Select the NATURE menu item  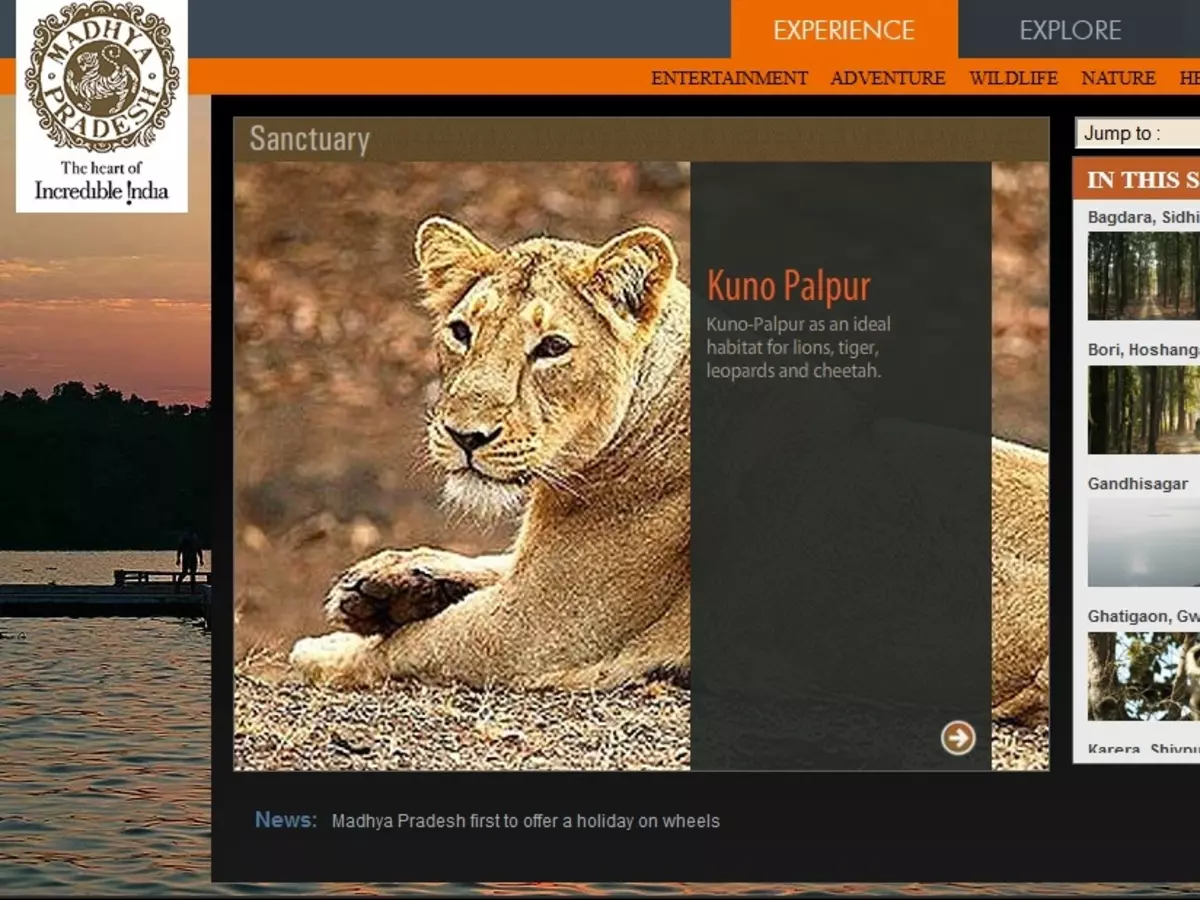[x=1119, y=78]
